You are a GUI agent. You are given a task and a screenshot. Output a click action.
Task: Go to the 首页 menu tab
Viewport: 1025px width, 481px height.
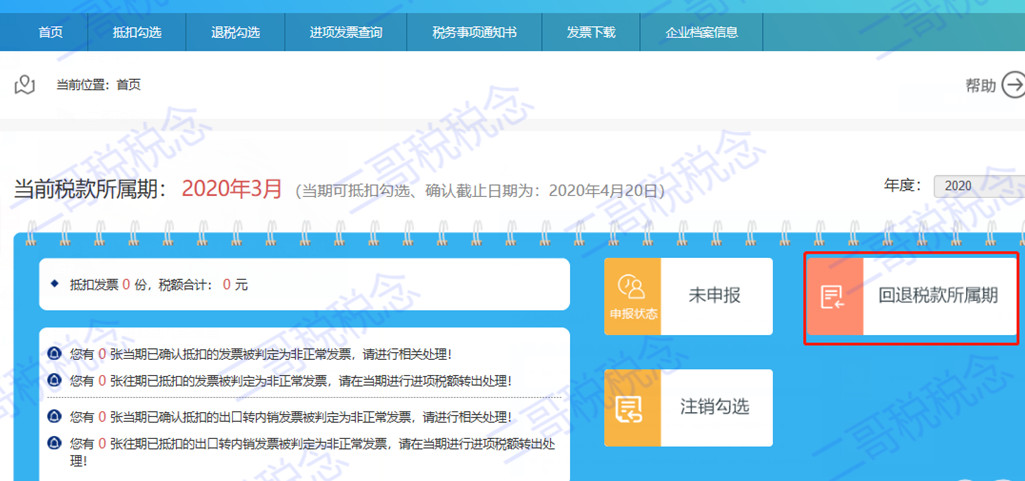click(x=50, y=32)
